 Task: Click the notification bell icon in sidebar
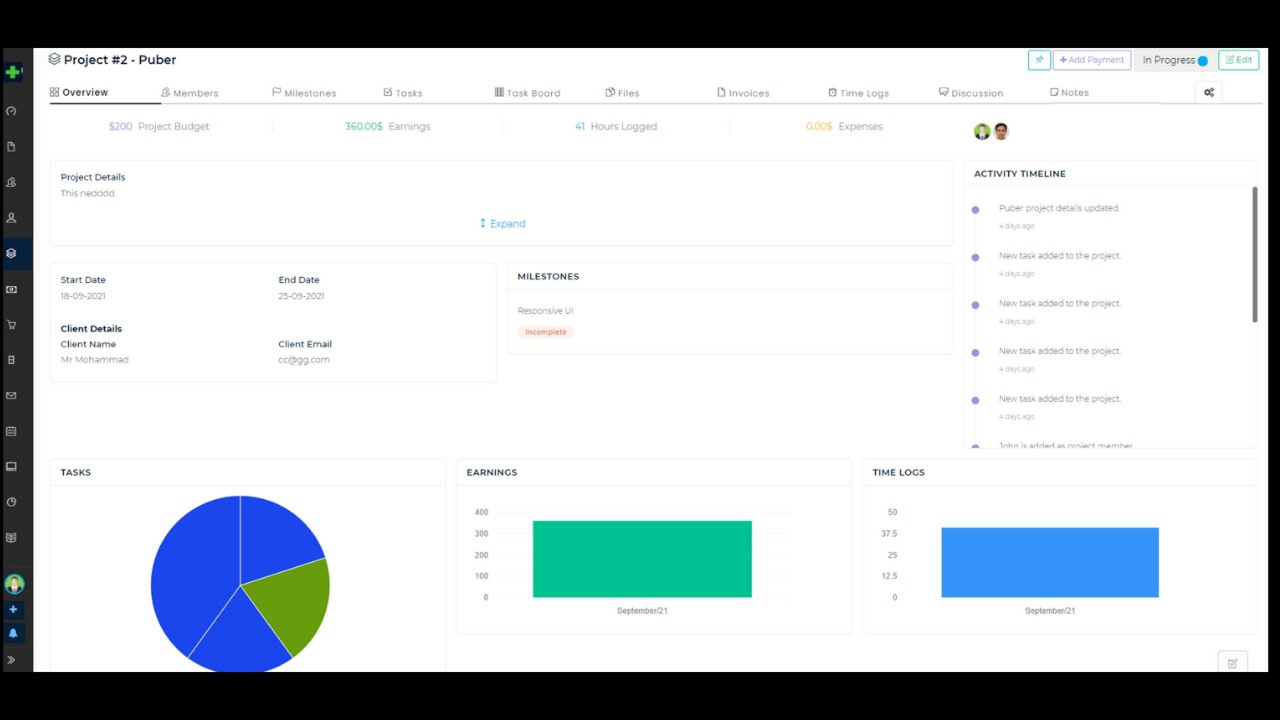tap(13, 633)
